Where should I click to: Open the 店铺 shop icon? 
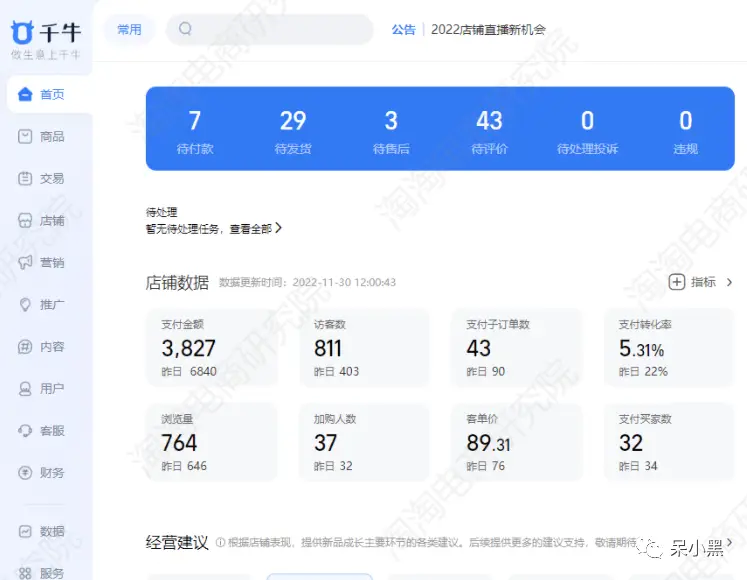[x=25, y=220]
